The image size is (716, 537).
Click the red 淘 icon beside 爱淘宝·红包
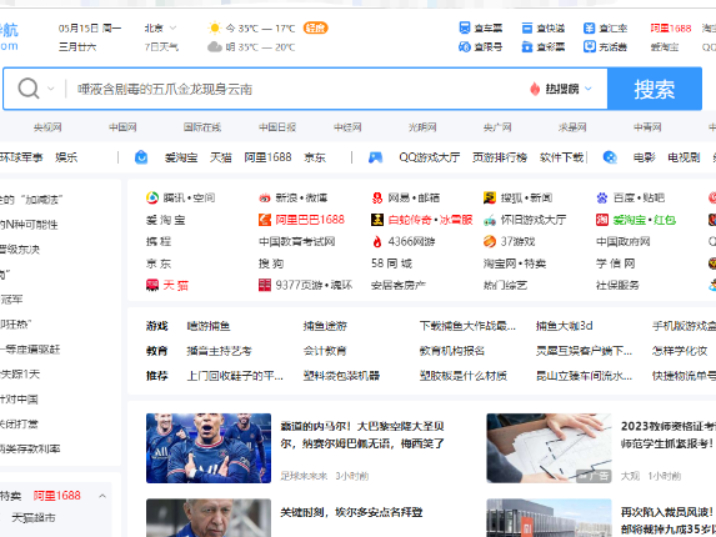tap(602, 220)
